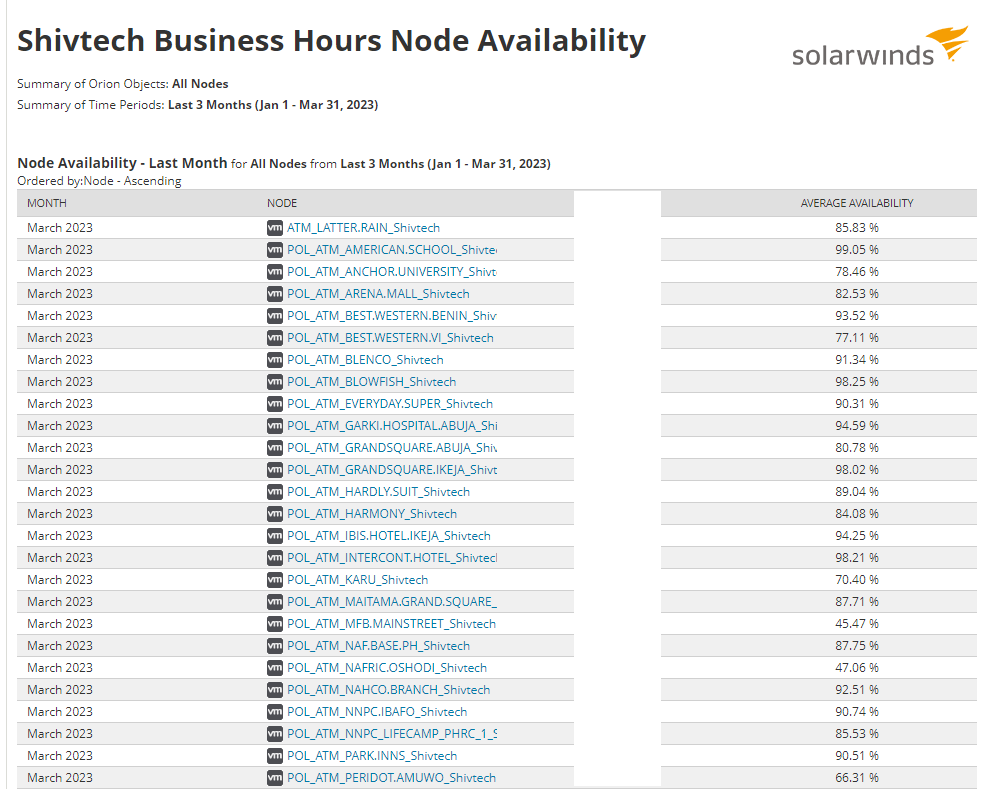Click VM icon beside POL_ATM_NAF.BASE.PH_Shivtech
999x789 pixels.
point(275,646)
